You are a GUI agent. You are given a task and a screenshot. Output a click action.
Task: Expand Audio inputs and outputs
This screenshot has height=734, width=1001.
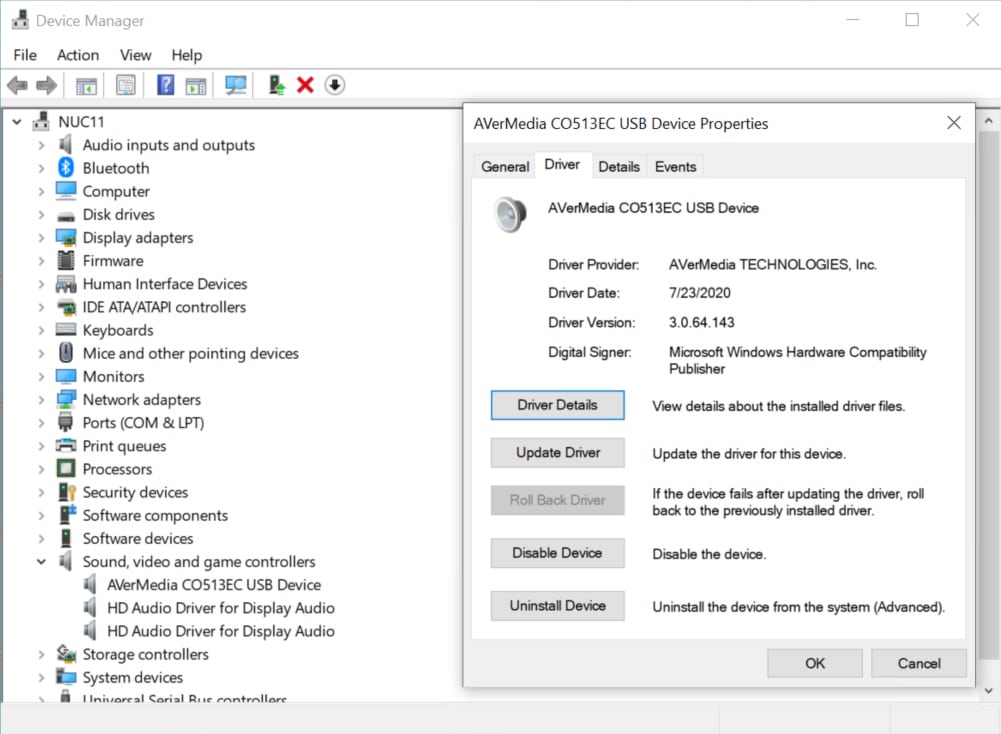coord(41,145)
